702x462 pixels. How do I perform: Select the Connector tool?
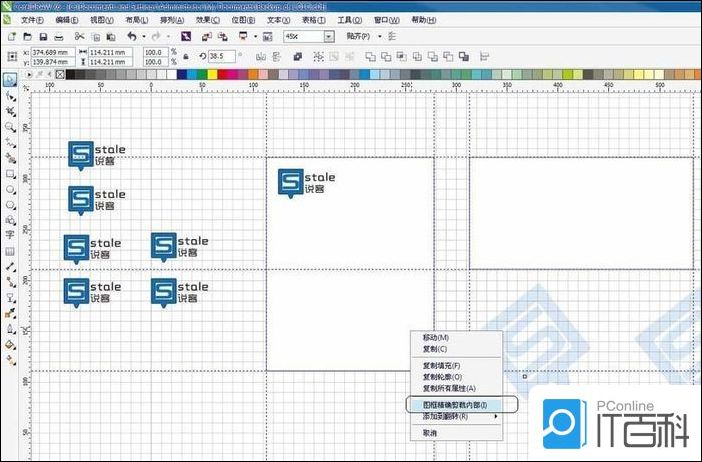[10, 282]
